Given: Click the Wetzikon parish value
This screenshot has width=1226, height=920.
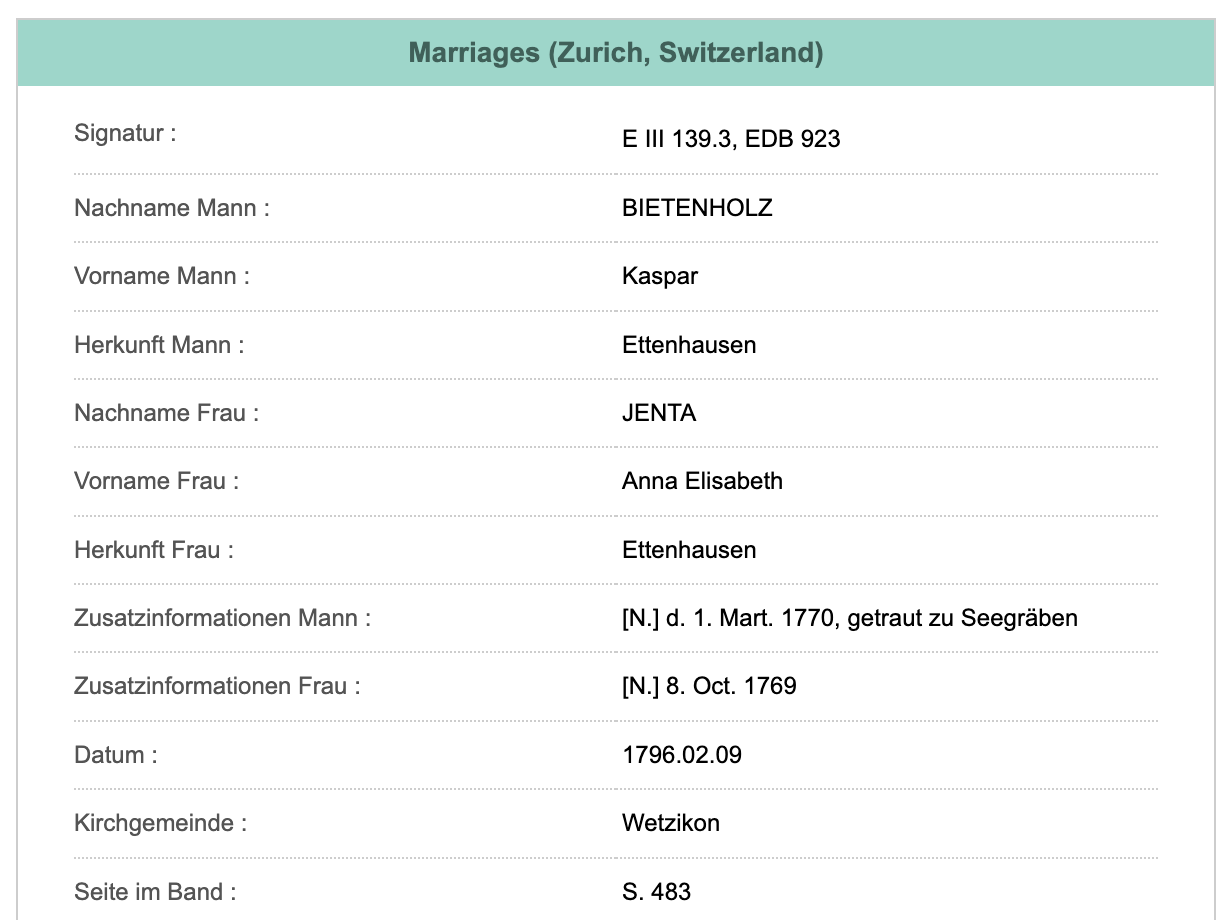Looking at the screenshot, I should tap(670, 823).
